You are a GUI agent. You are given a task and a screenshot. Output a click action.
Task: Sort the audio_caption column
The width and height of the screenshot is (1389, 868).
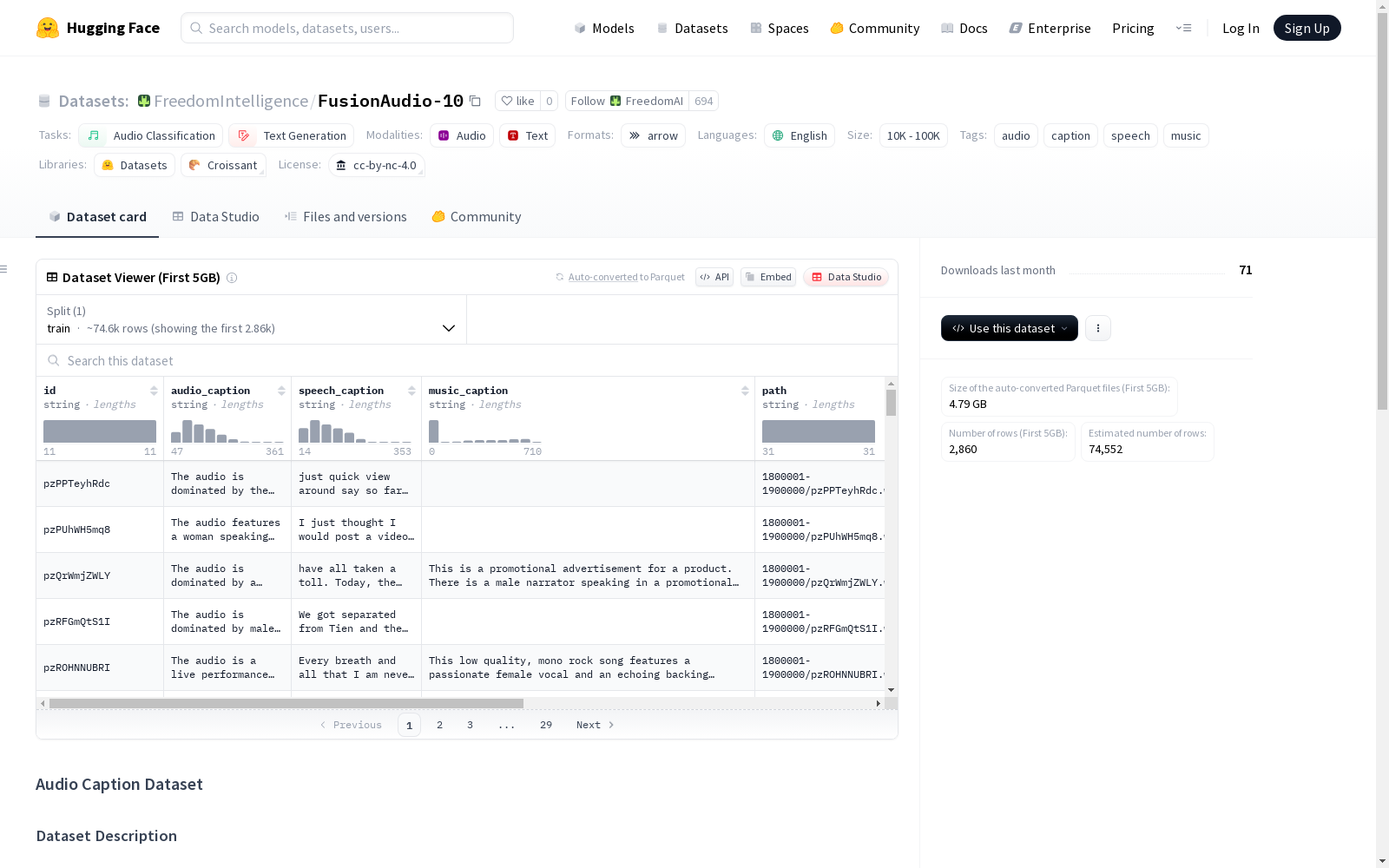(281, 391)
